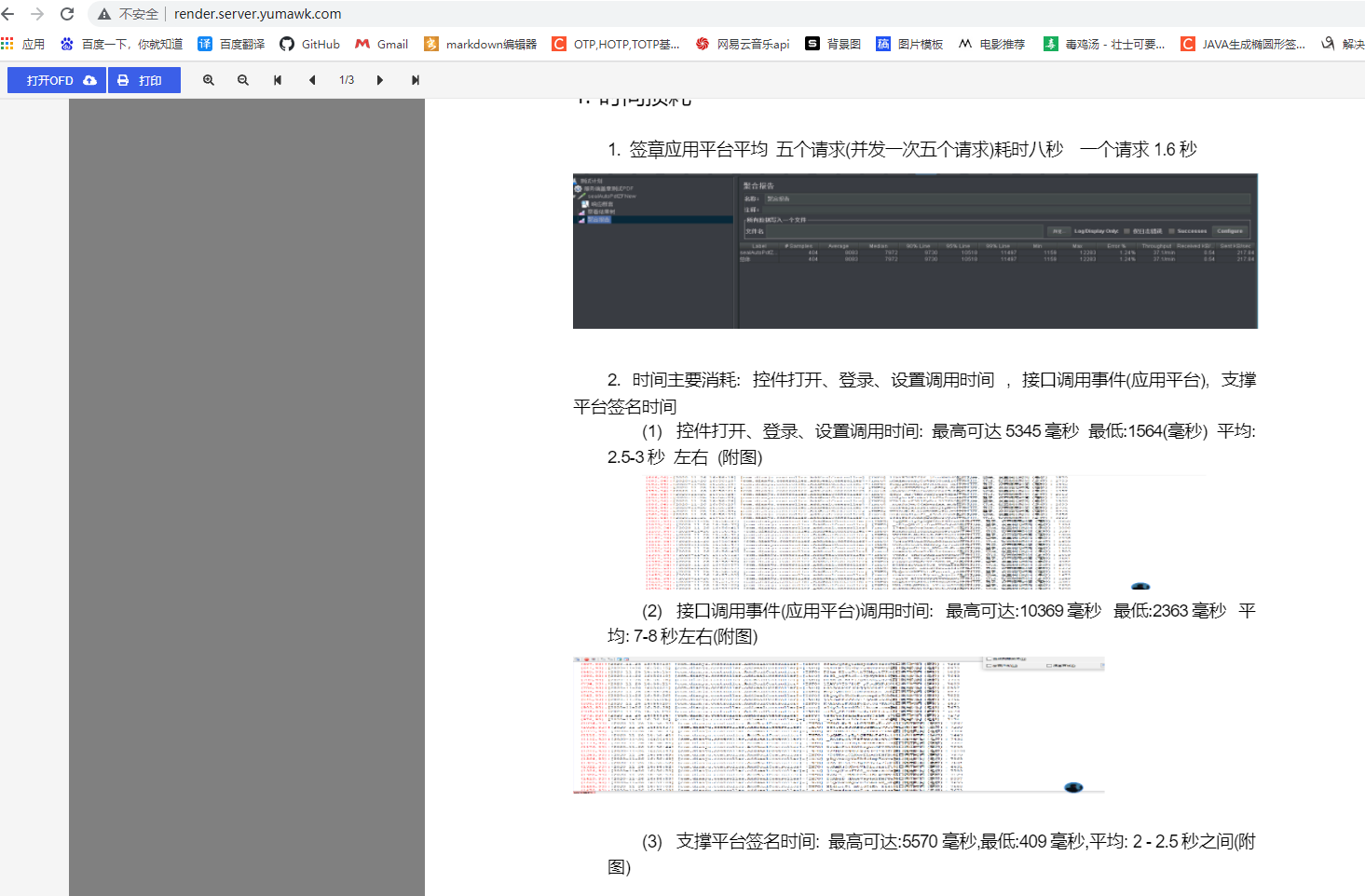Click the 打开OFD button

[x=57, y=80]
